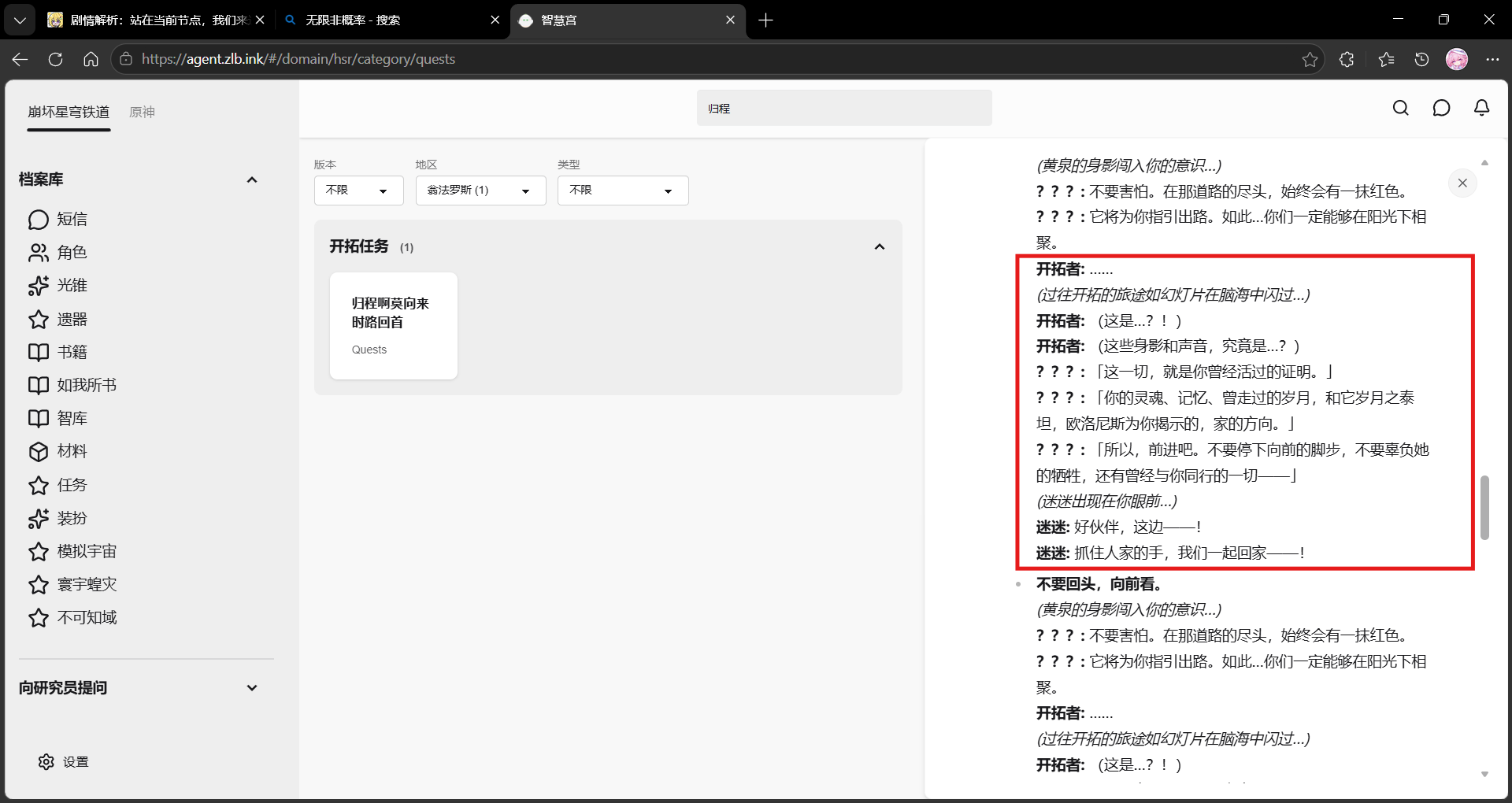Reload the current page
This screenshot has width=1512, height=803.
pyautogui.click(x=55, y=59)
